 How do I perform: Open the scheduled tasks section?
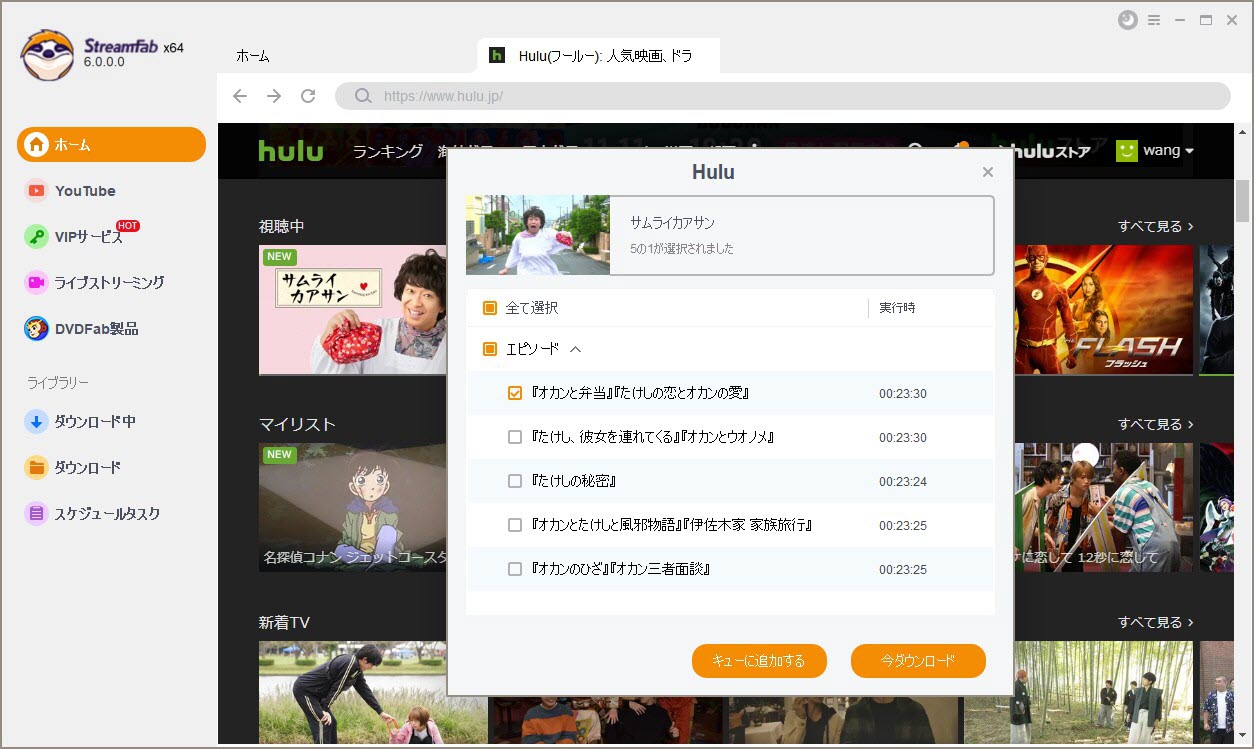[92, 514]
